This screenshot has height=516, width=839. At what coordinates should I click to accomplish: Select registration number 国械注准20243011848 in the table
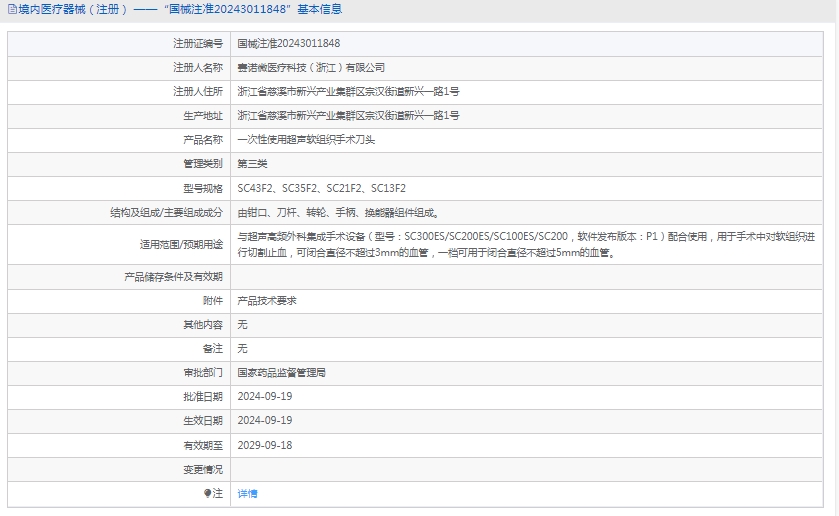click(x=288, y=44)
